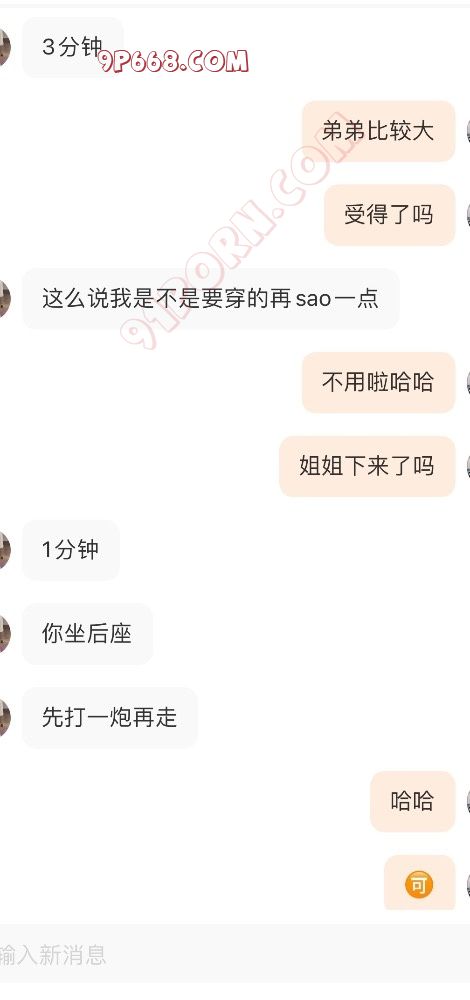Viewport: 470px width, 1000px height.
Task: Tap the orange "可" sticker emoji
Action: click(419, 885)
